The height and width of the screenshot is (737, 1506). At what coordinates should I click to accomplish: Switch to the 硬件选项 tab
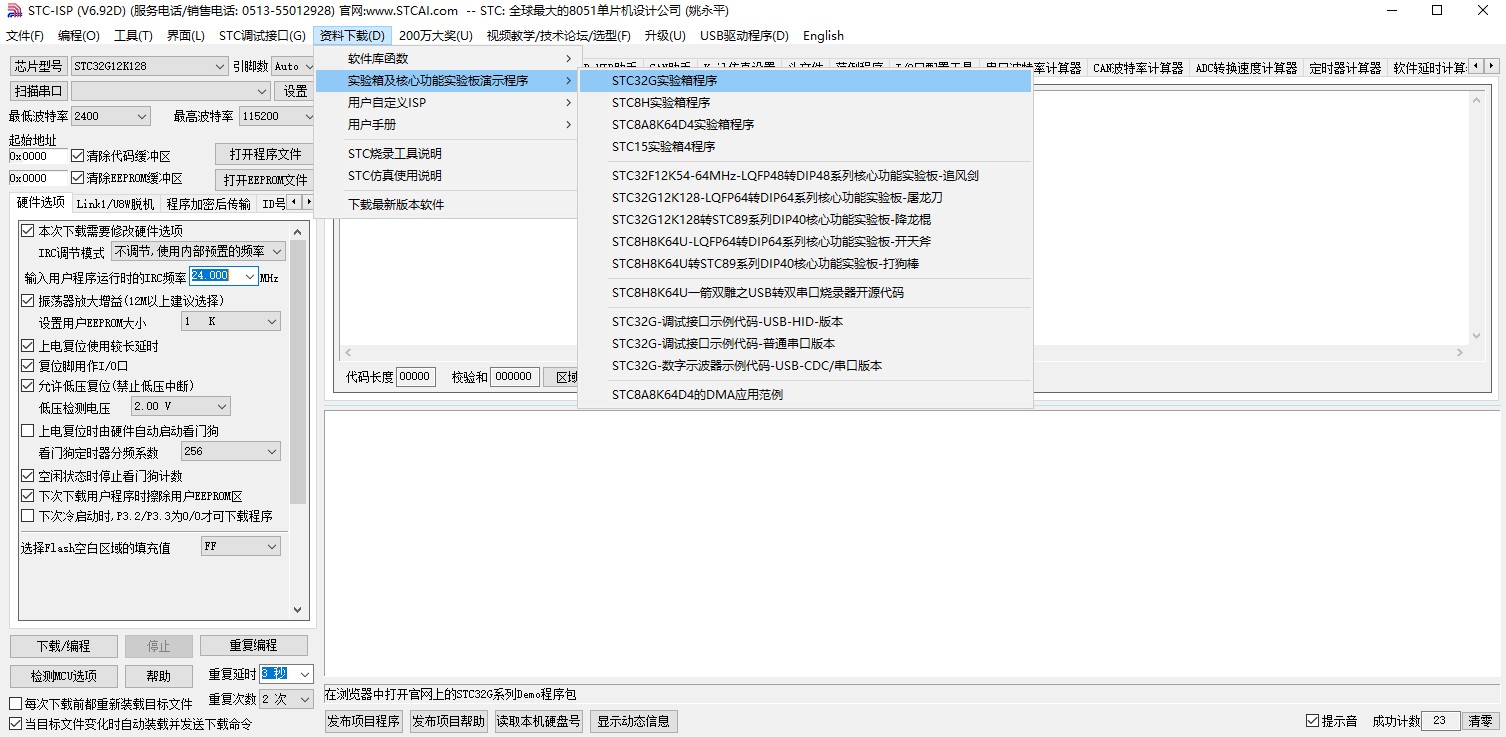[41, 203]
